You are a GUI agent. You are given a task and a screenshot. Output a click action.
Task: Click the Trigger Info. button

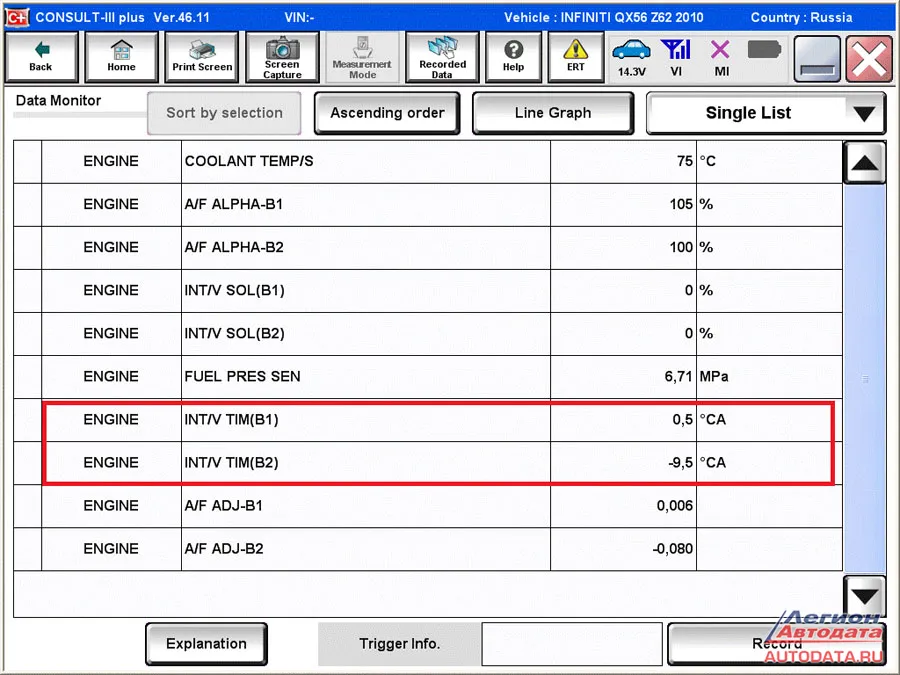click(x=399, y=643)
